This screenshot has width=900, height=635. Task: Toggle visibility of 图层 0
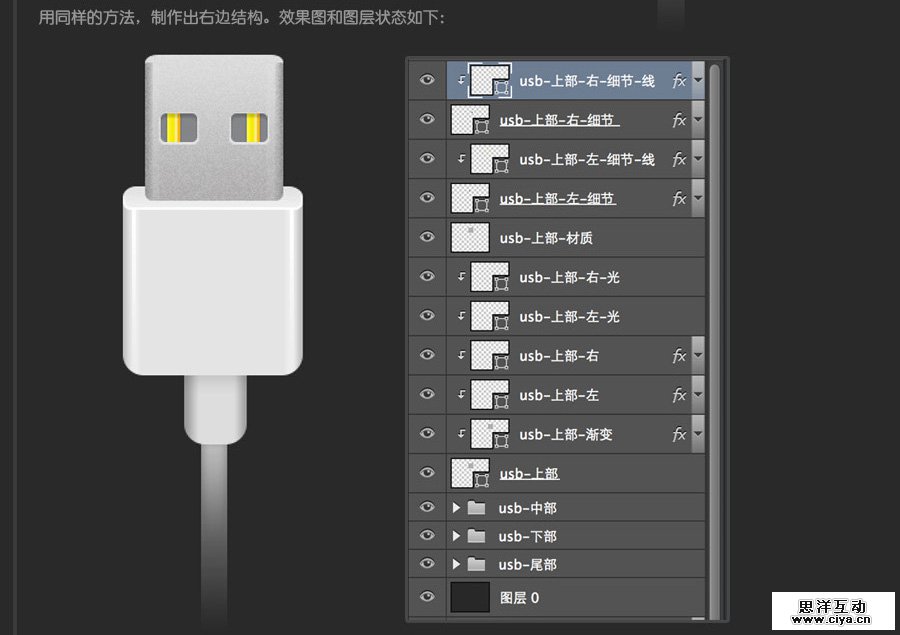point(427,596)
